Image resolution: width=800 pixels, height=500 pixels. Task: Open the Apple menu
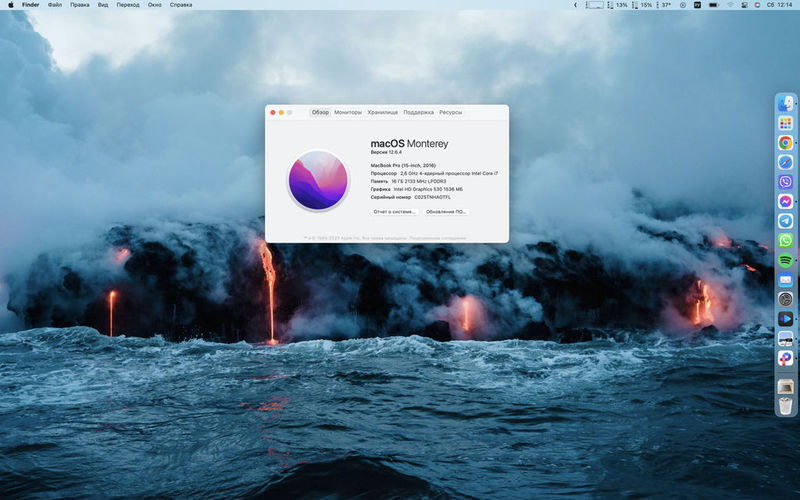11,5
